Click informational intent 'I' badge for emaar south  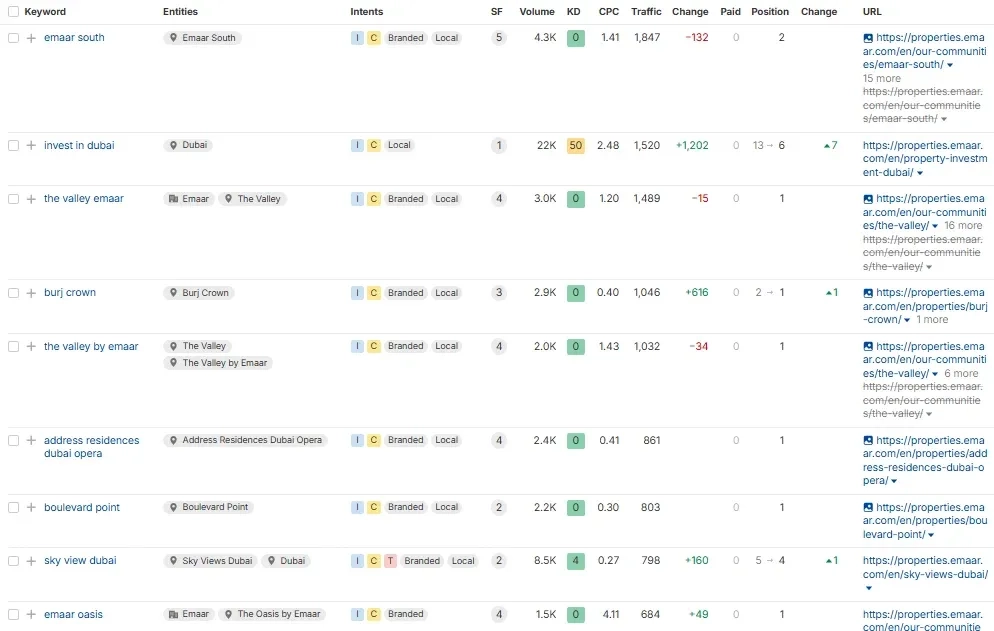(358, 38)
